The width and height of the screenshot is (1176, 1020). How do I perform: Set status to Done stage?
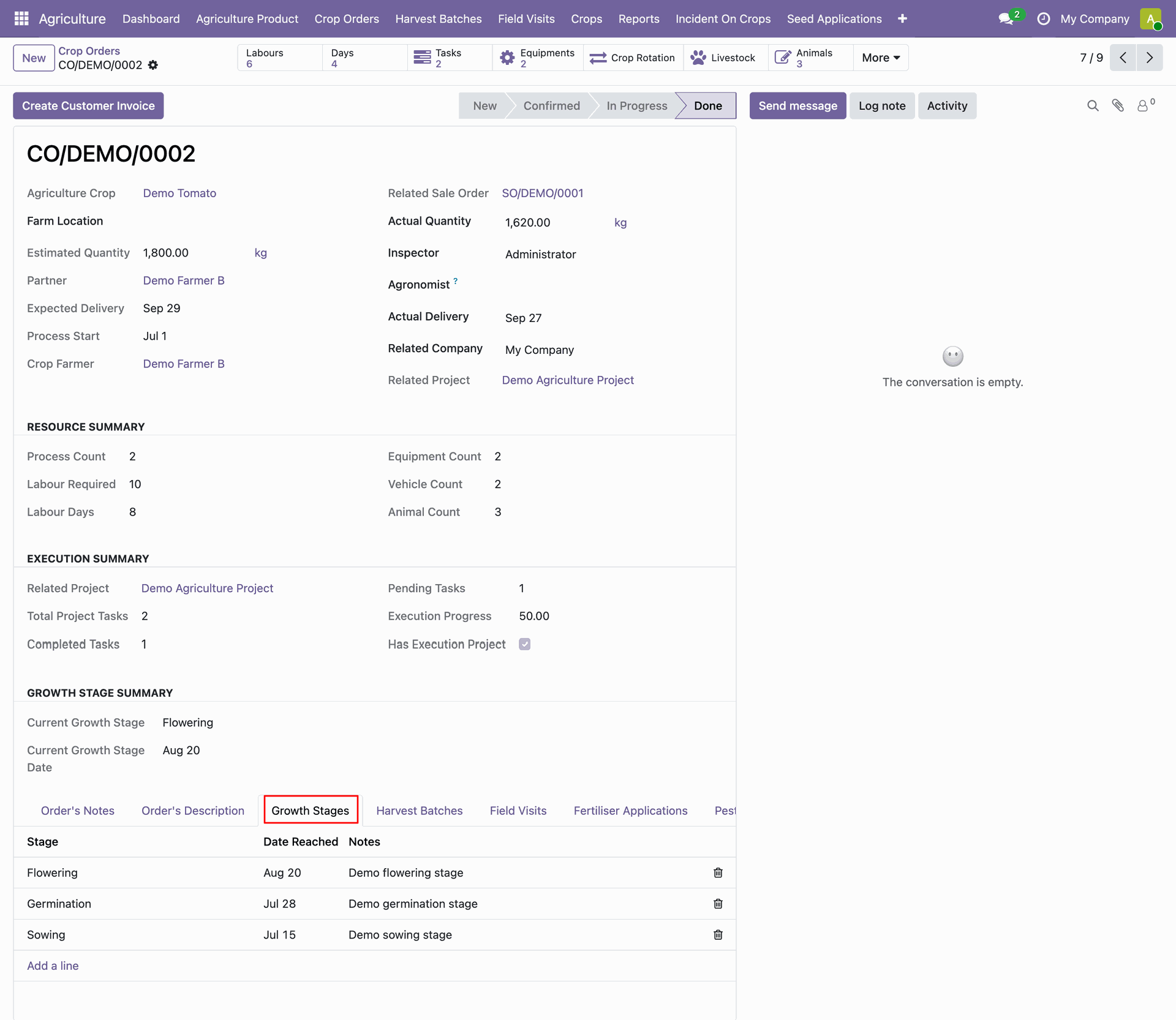[x=707, y=106]
